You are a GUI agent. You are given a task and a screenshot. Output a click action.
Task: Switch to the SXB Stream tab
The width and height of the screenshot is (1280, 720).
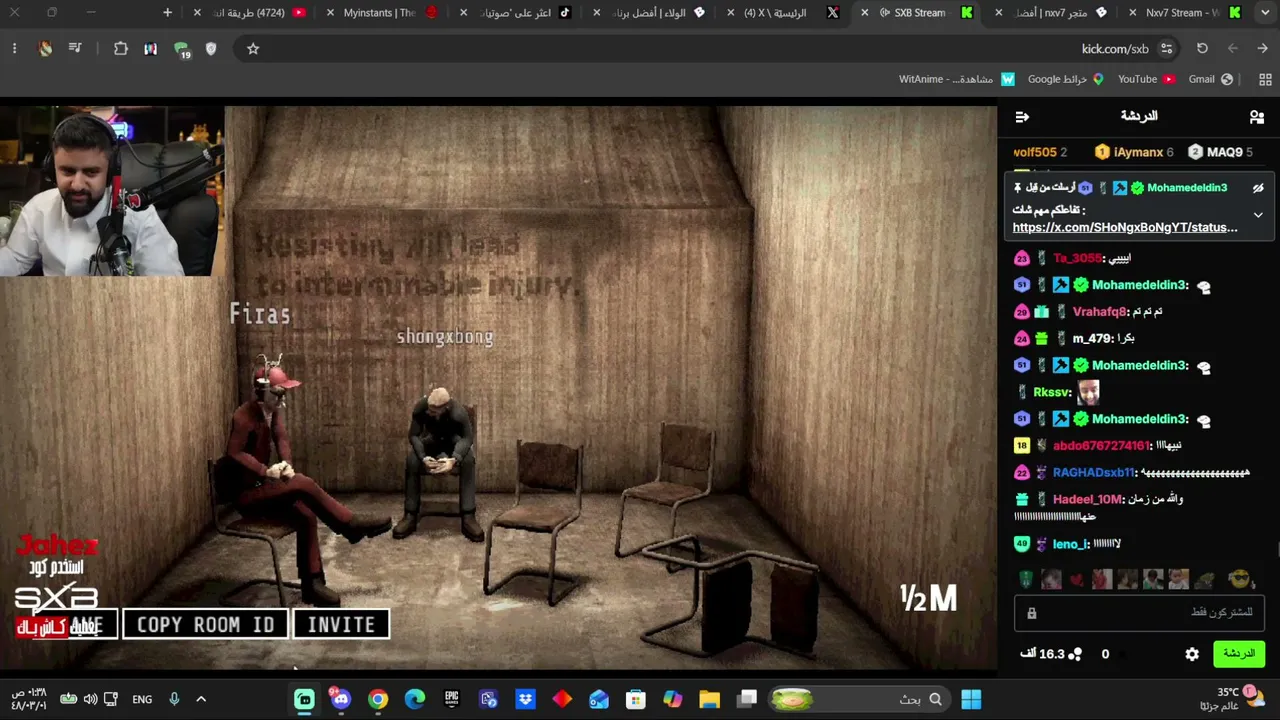920,13
